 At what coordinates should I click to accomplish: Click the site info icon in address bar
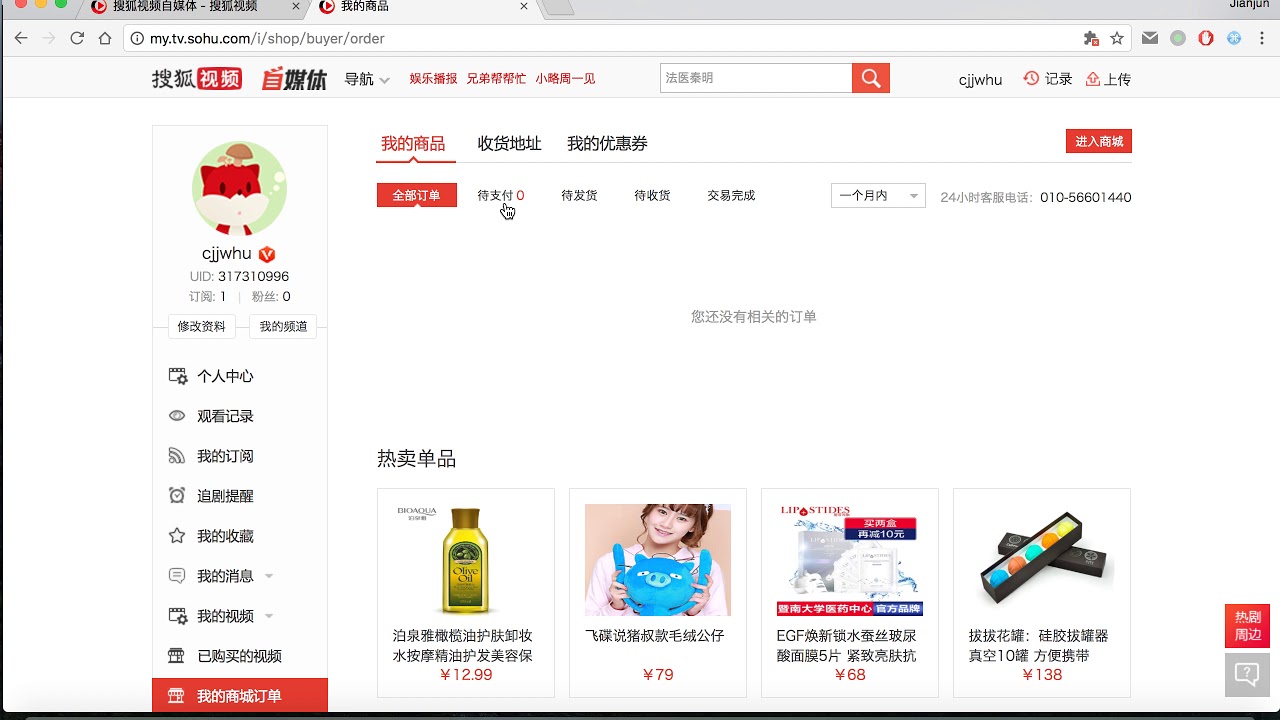[137, 39]
